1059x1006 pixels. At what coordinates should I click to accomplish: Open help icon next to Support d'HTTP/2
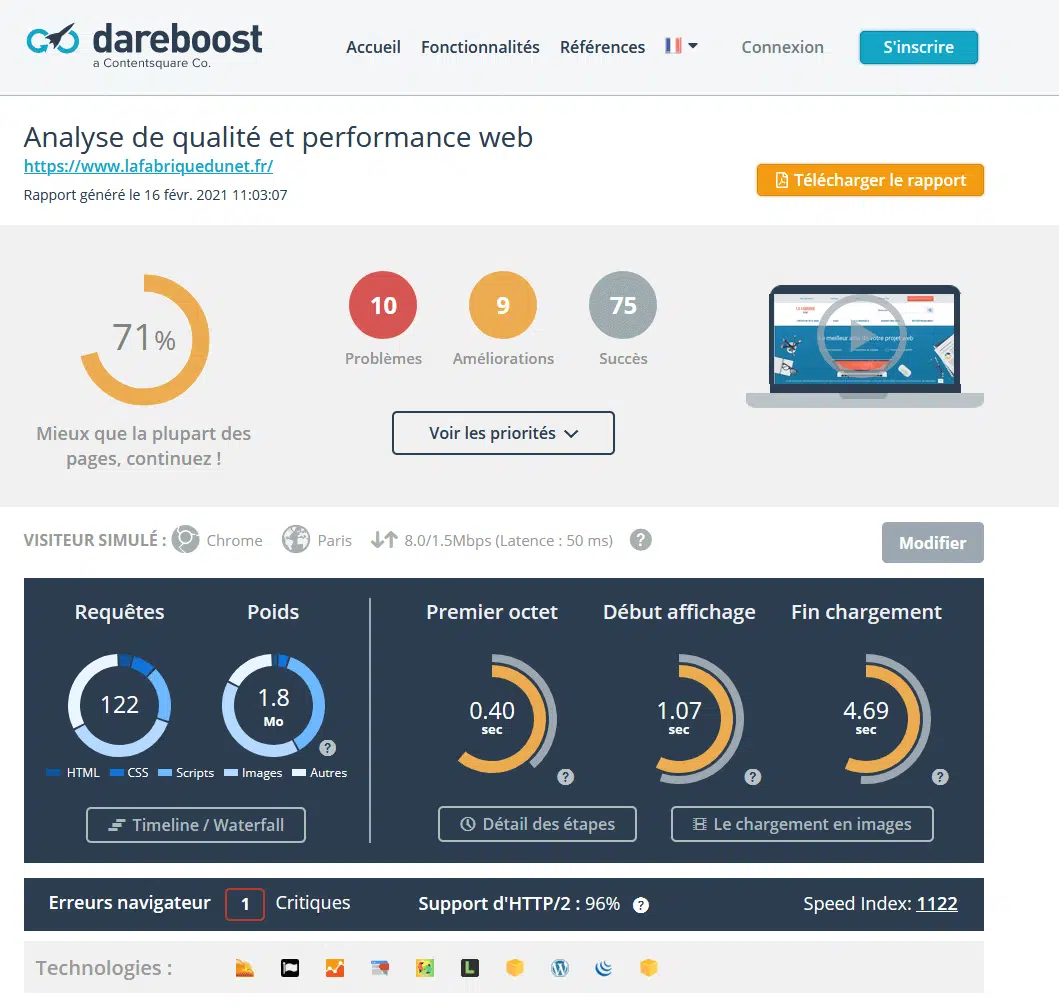click(640, 905)
